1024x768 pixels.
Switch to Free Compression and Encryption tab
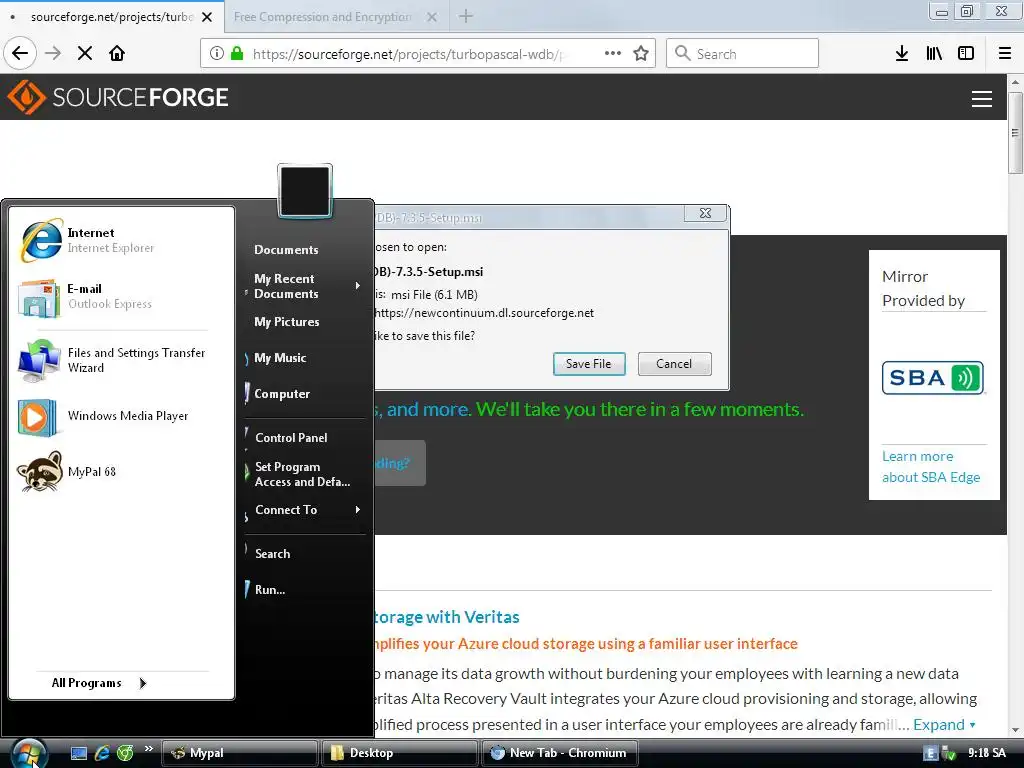tap(323, 17)
